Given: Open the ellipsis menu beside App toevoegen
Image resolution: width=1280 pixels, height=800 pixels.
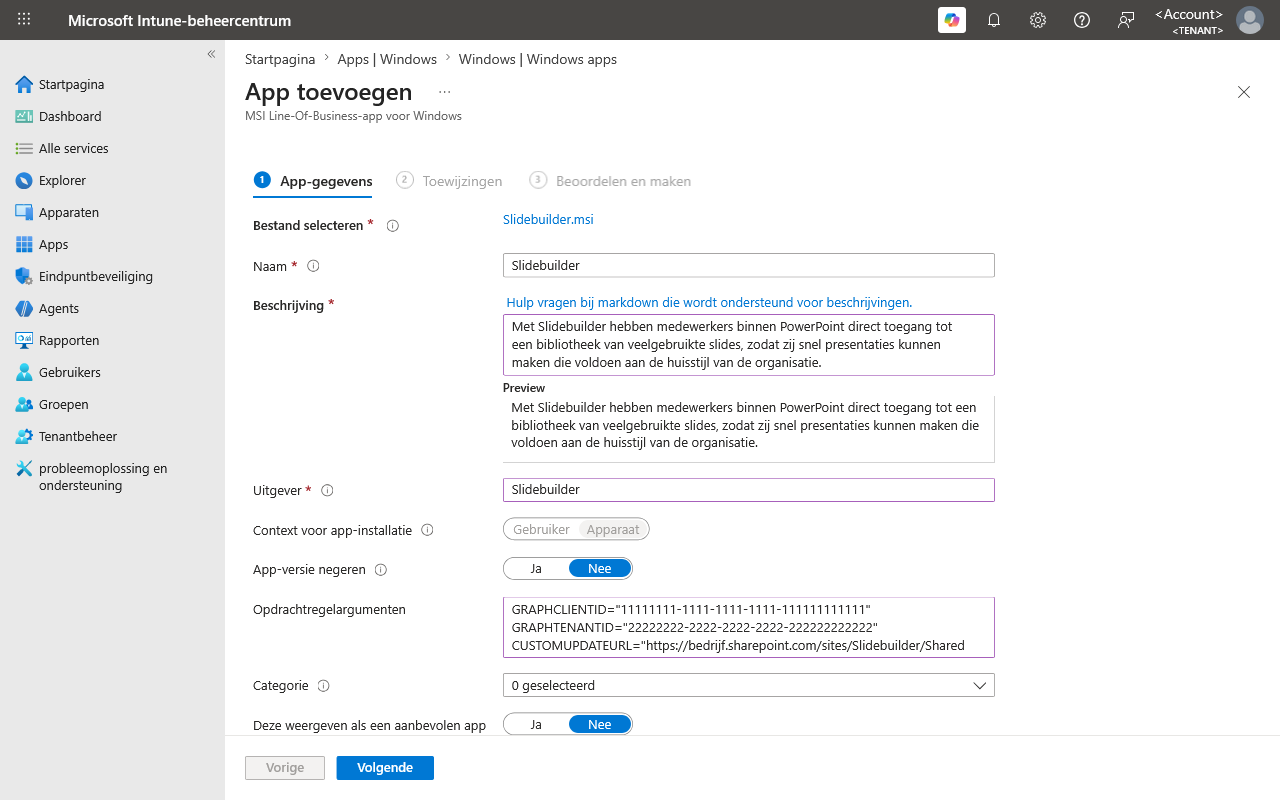Looking at the screenshot, I should click(x=444, y=92).
